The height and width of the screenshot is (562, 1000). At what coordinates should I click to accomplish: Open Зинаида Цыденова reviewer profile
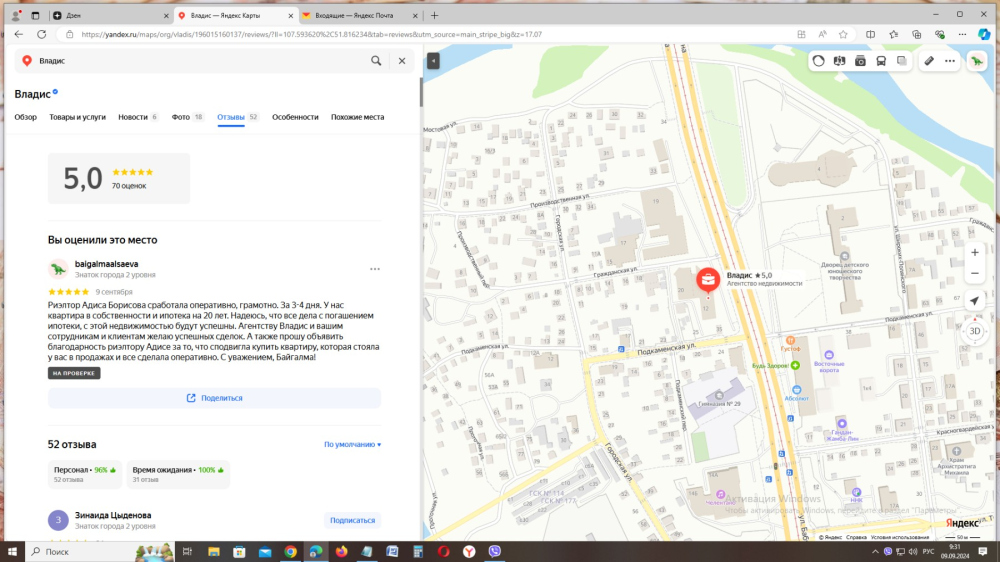click(113, 515)
